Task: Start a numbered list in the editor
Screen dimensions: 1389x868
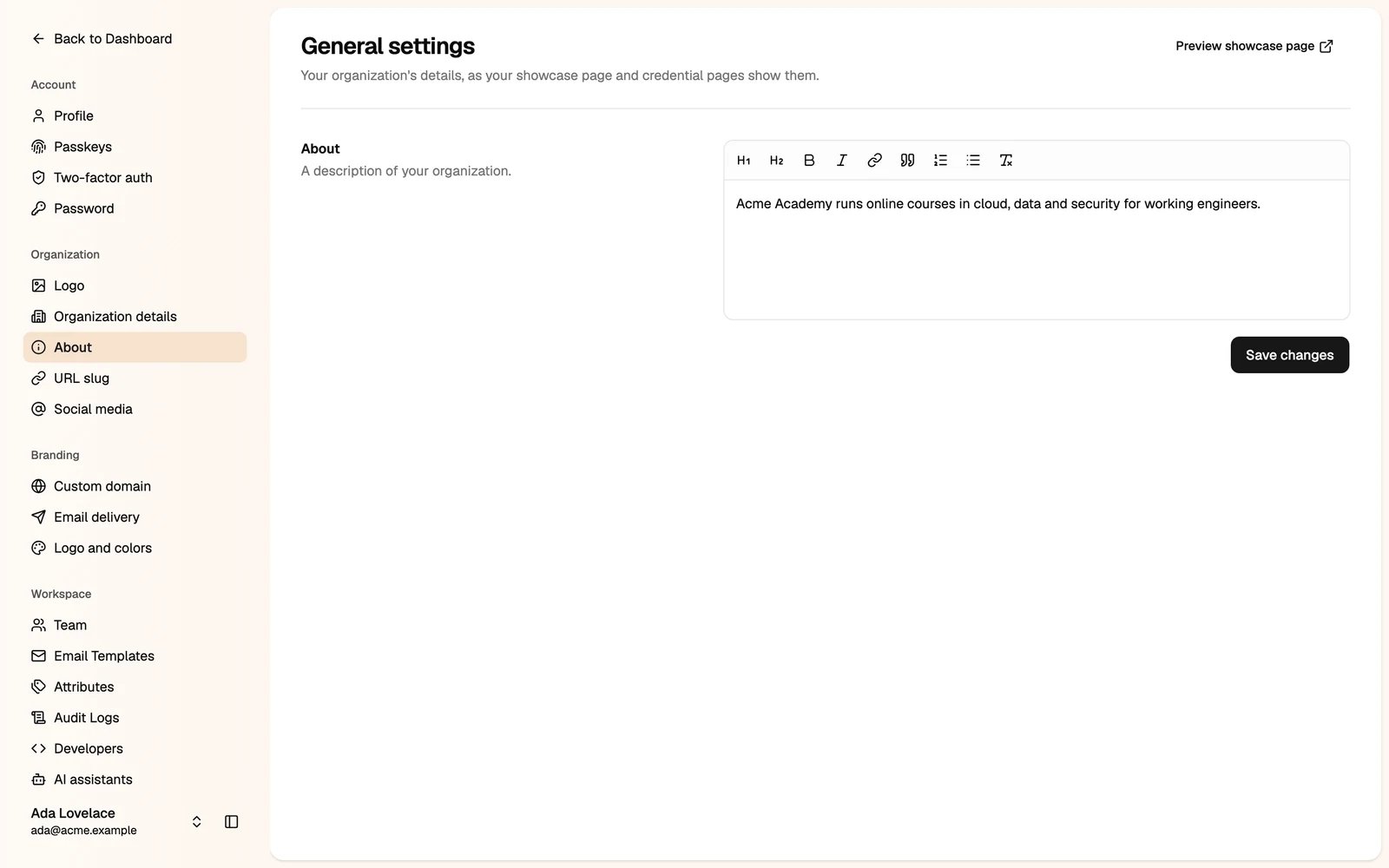Action: click(940, 161)
